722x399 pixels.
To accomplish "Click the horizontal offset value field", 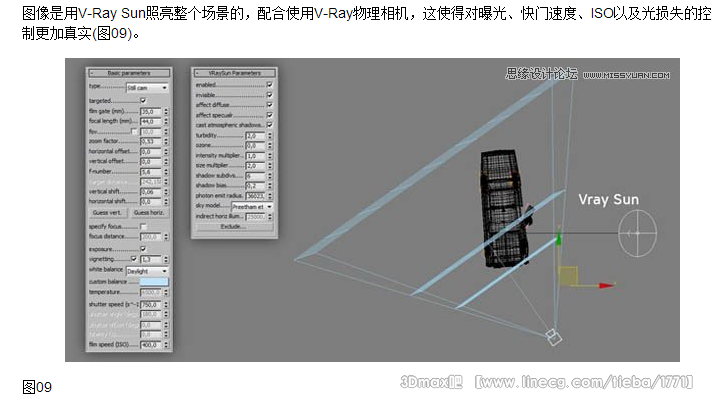I will pos(151,151).
